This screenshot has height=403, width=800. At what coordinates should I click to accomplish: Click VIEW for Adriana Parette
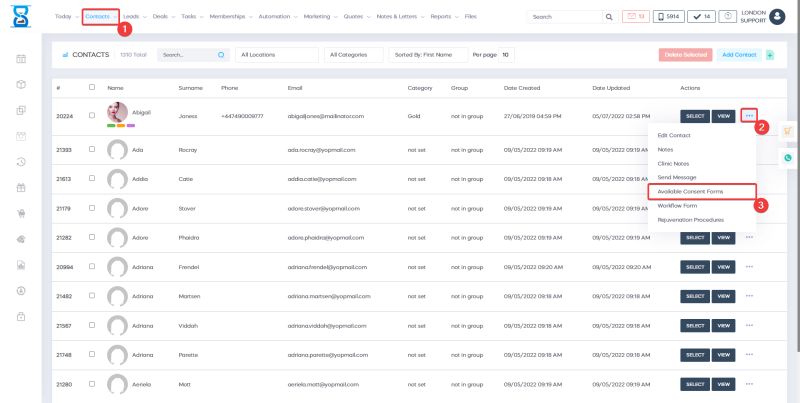pyautogui.click(x=723, y=355)
